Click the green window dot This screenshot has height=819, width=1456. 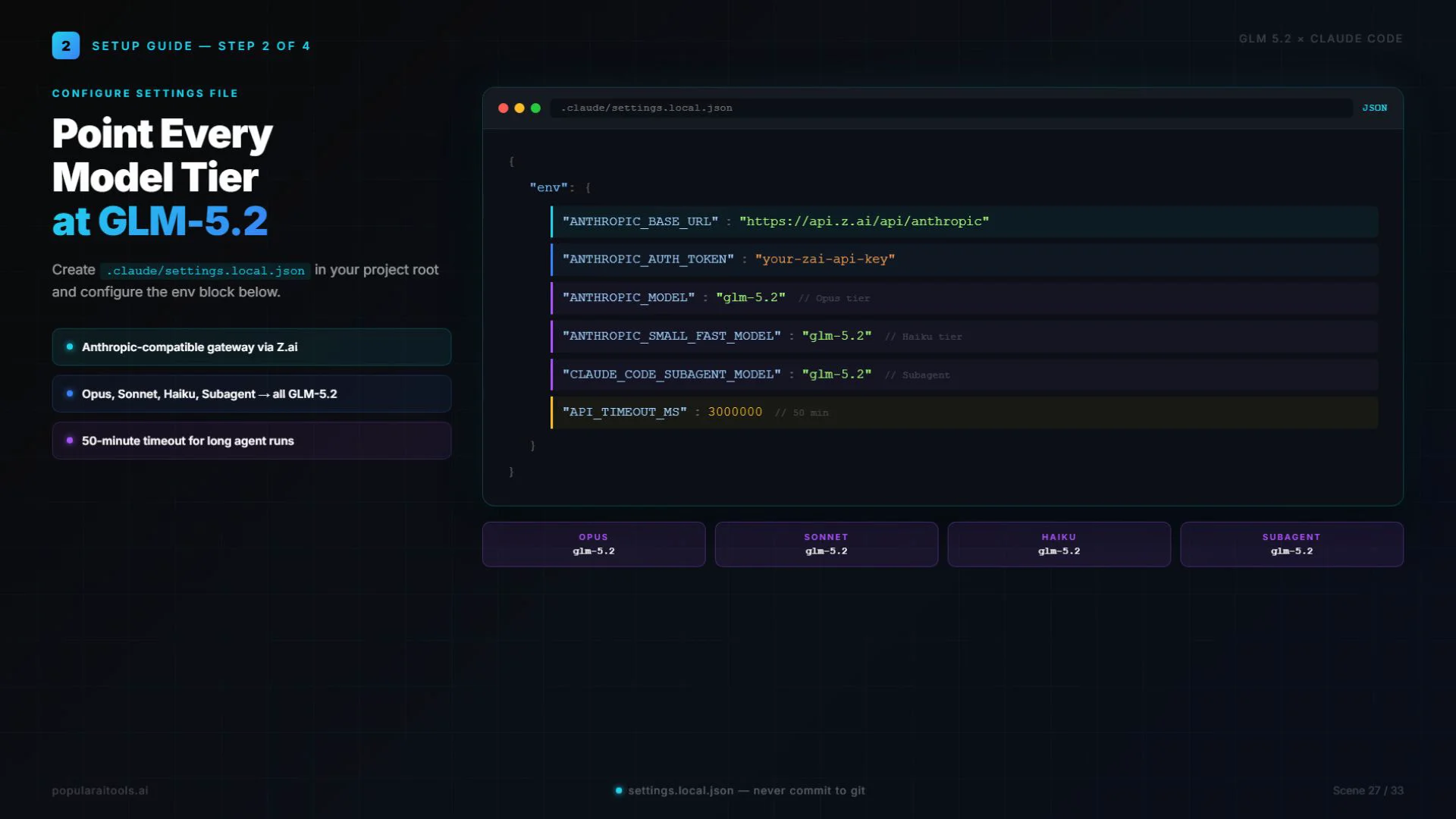point(535,108)
